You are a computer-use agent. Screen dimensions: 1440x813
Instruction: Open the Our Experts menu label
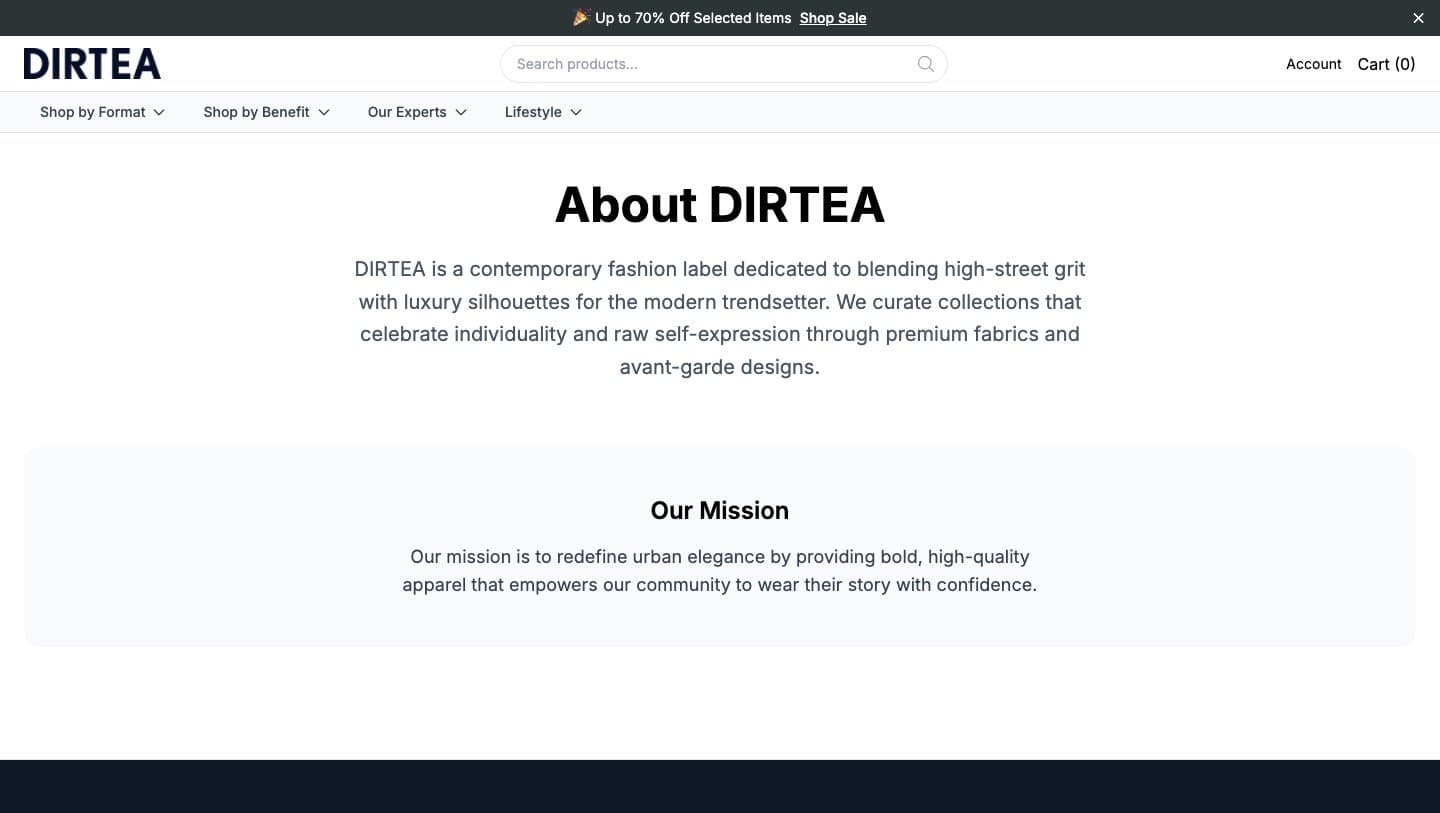407,112
